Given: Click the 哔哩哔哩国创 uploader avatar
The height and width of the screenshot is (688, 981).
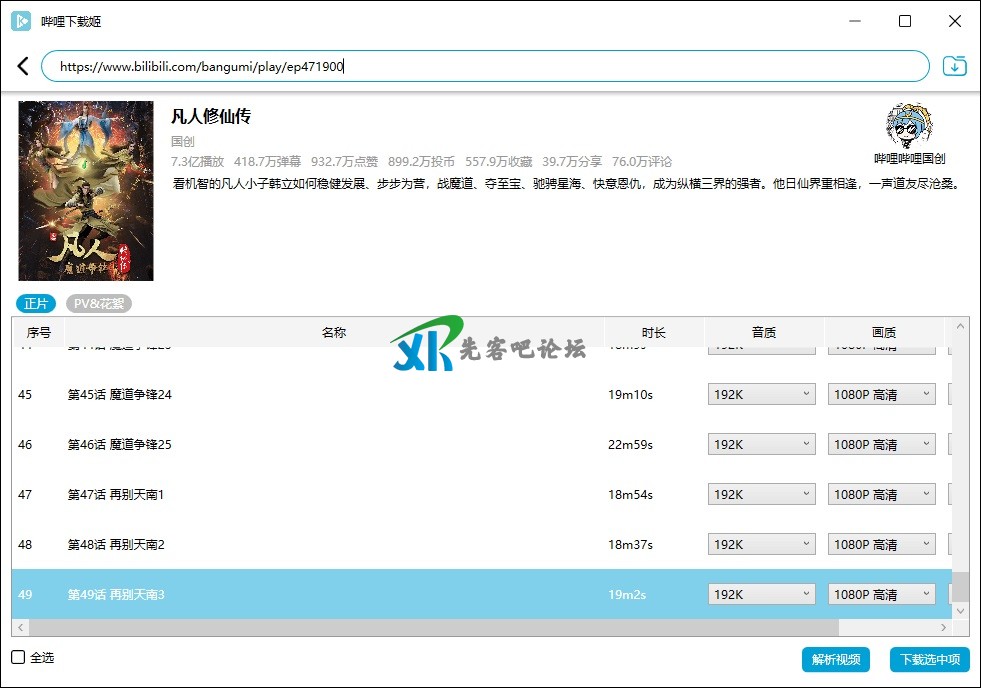Looking at the screenshot, I should 909,126.
